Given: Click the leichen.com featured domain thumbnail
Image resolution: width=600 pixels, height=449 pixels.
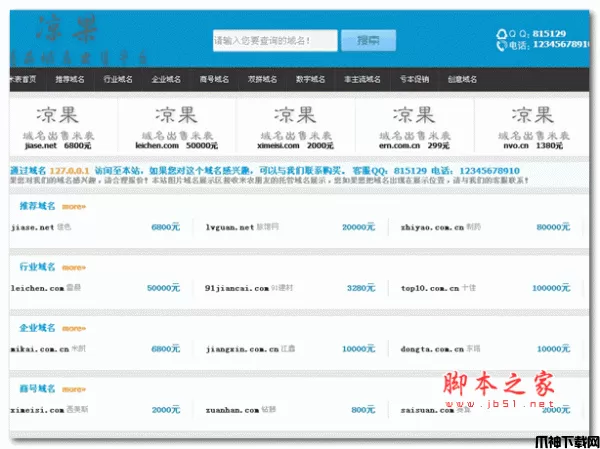Looking at the screenshot, I should [177, 127].
